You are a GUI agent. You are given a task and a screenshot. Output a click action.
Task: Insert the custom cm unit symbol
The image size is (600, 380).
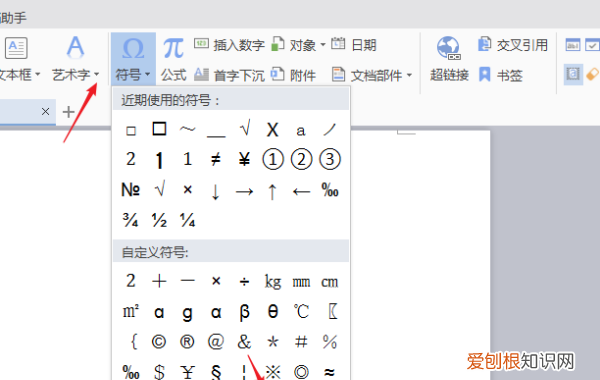[329, 282]
